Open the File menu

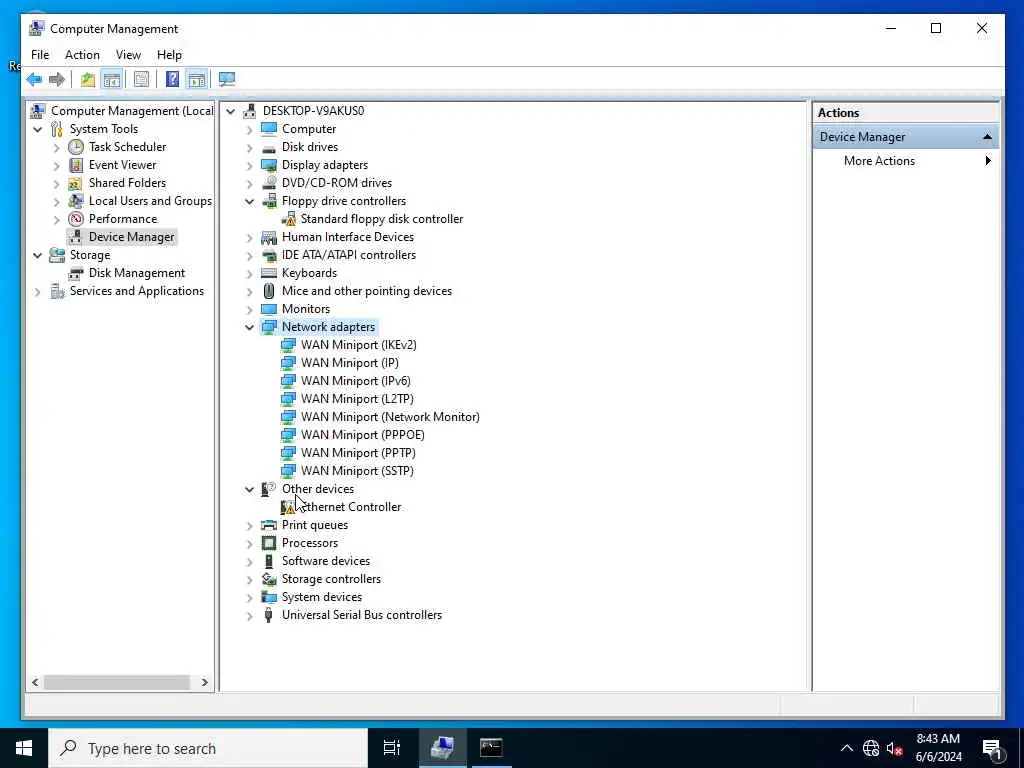[x=40, y=55]
